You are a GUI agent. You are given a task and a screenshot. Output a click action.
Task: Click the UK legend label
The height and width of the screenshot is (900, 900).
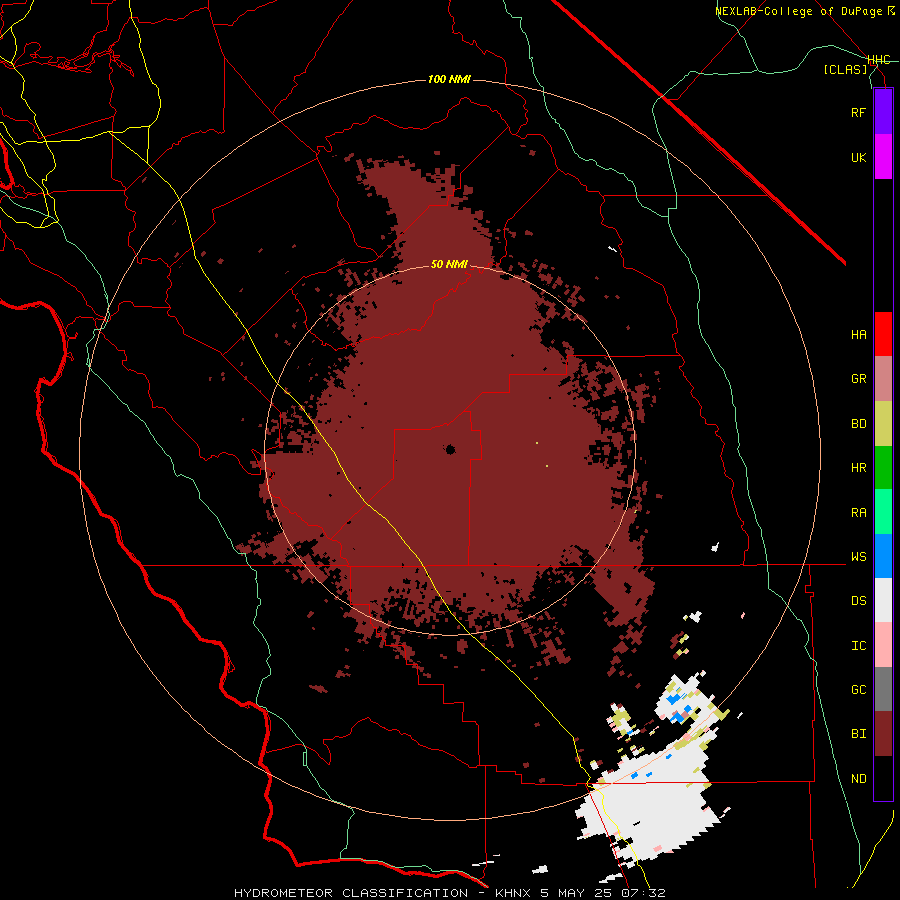click(x=858, y=157)
